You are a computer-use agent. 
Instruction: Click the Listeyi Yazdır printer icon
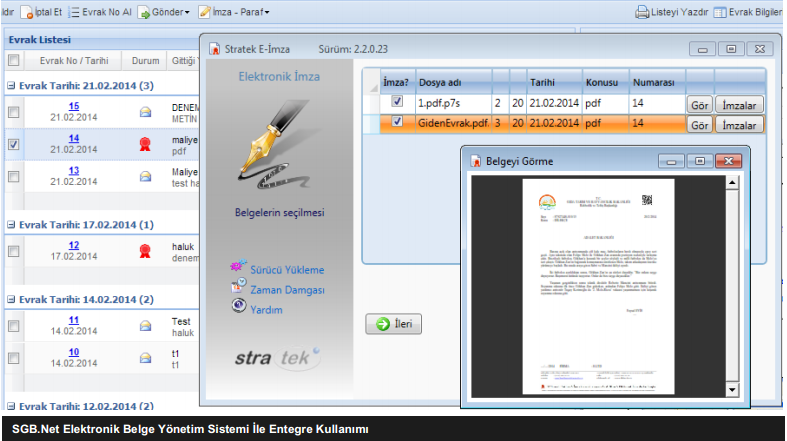click(643, 13)
